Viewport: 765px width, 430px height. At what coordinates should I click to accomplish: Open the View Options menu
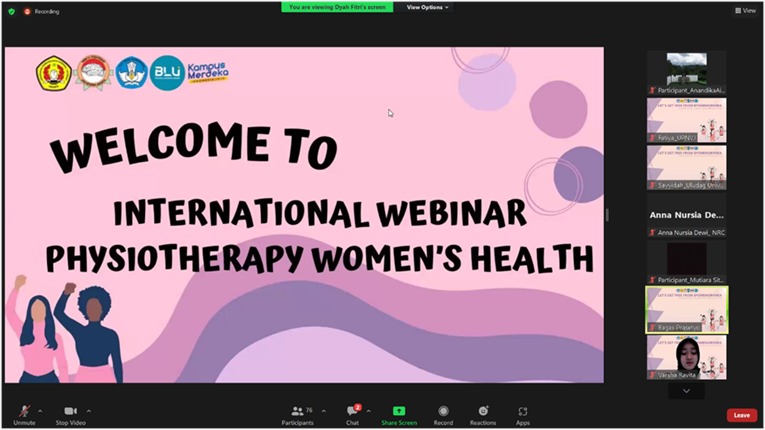(x=427, y=7)
